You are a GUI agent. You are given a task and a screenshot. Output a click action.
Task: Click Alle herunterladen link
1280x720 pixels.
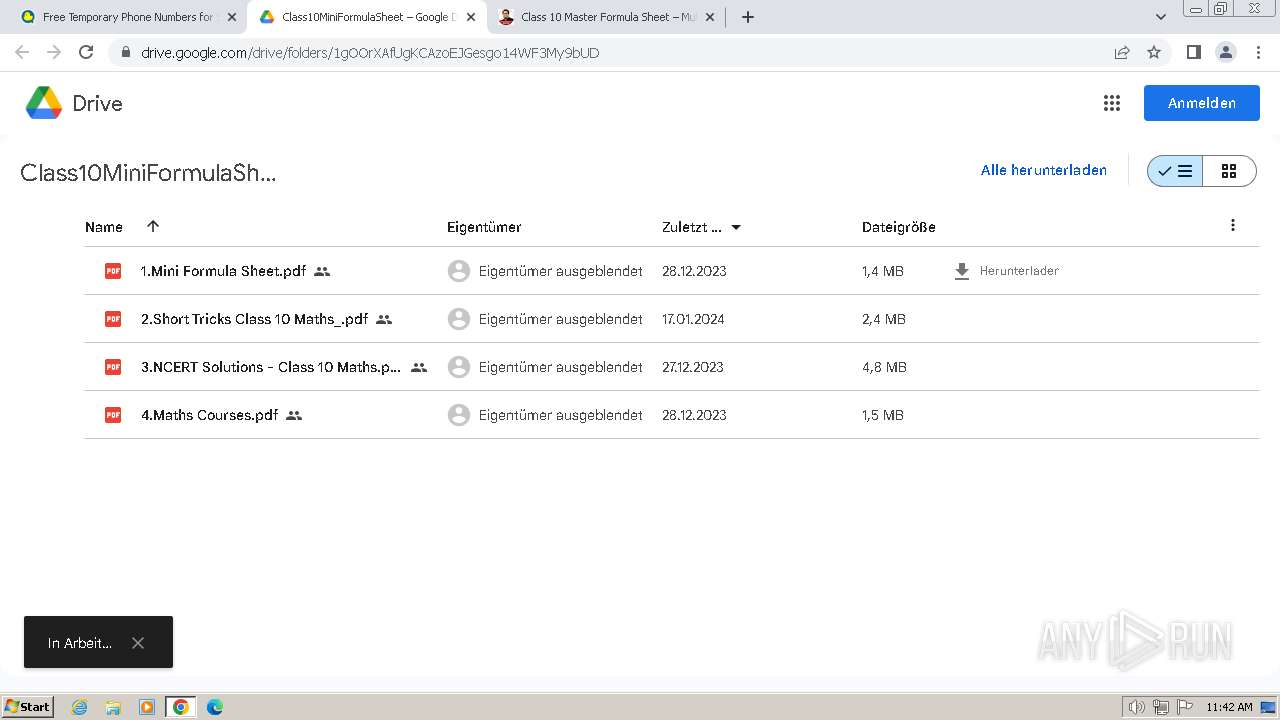pyautogui.click(x=1043, y=170)
